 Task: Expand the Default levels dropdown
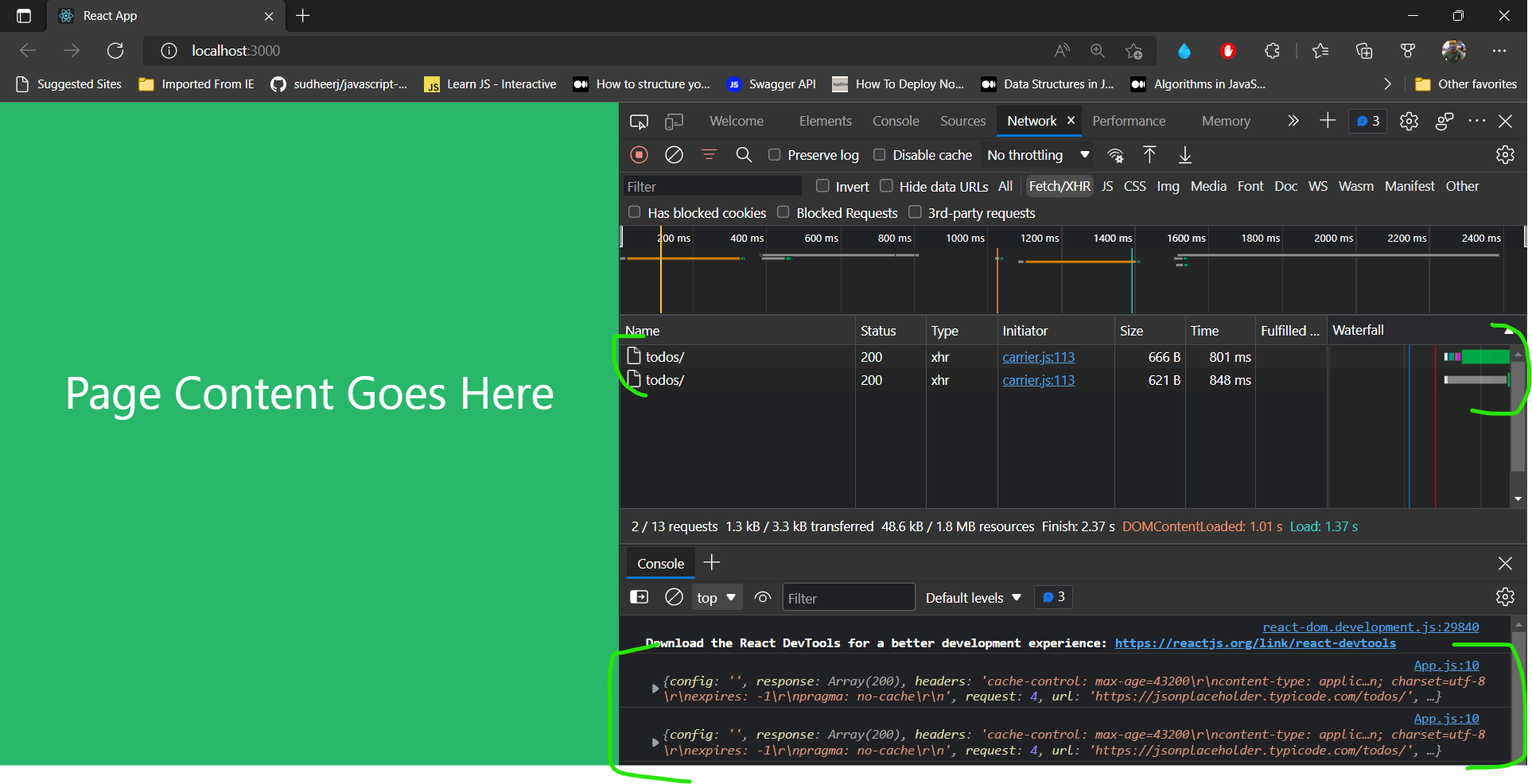[x=973, y=598]
